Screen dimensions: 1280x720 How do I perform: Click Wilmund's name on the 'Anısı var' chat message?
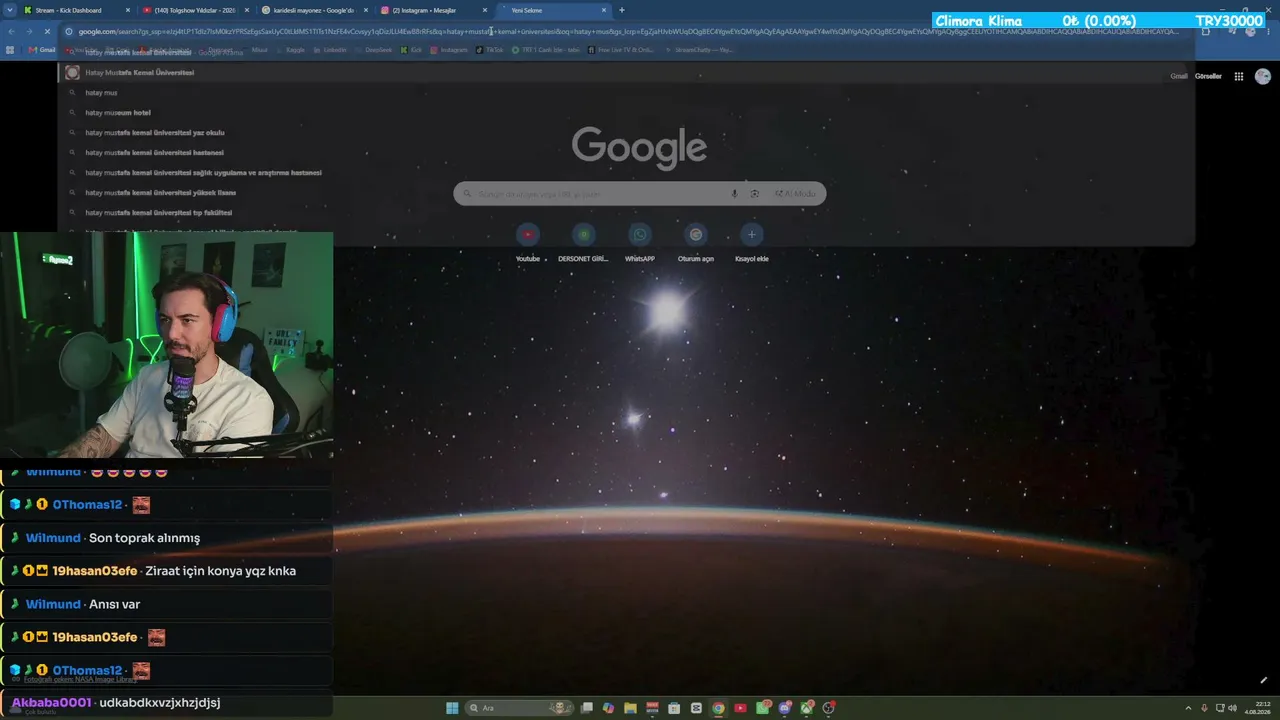click(53, 604)
